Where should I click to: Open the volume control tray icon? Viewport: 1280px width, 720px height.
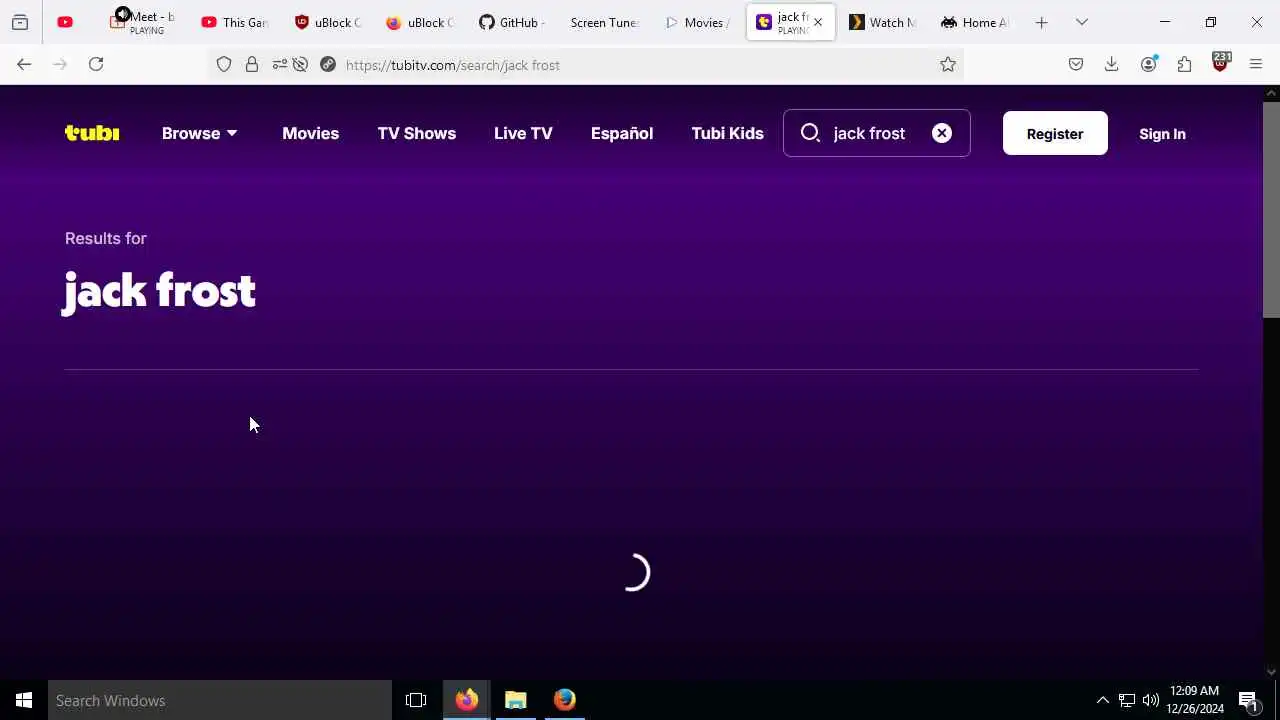pos(1150,700)
